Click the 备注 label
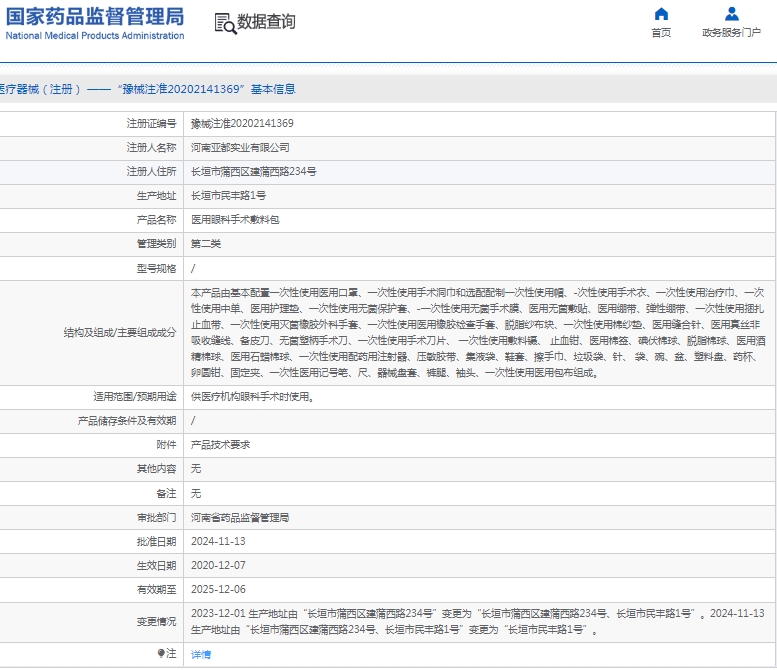777x670 pixels. point(166,494)
